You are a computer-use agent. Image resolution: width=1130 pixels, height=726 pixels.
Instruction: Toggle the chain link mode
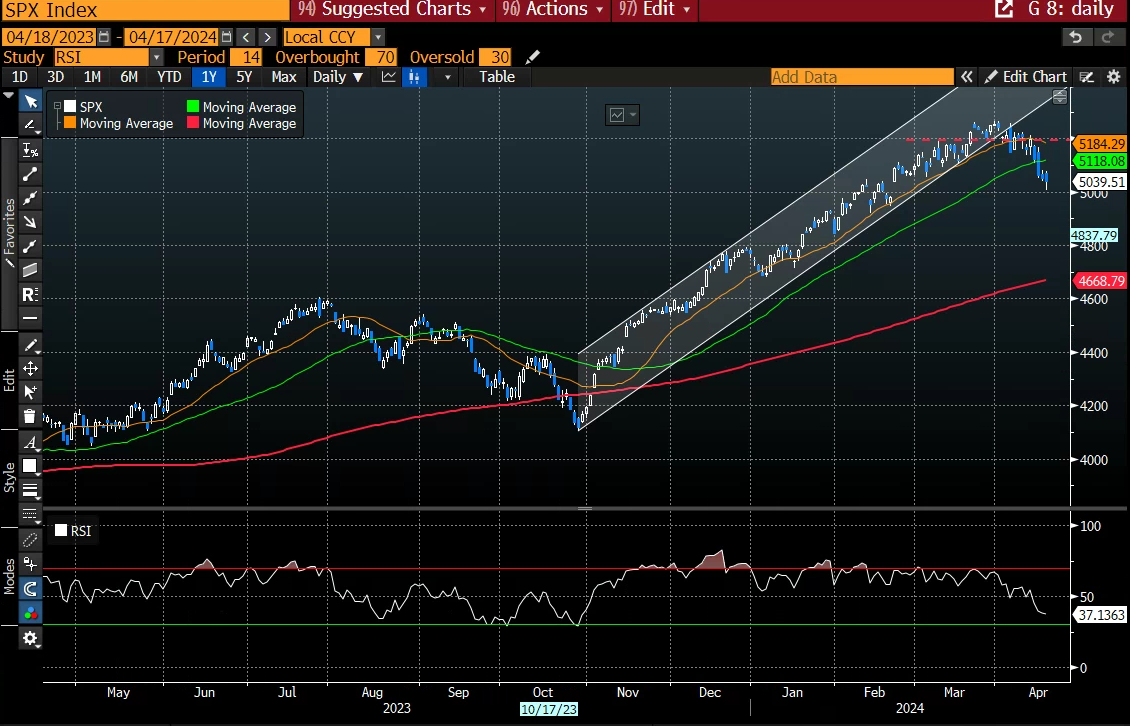[30, 539]
